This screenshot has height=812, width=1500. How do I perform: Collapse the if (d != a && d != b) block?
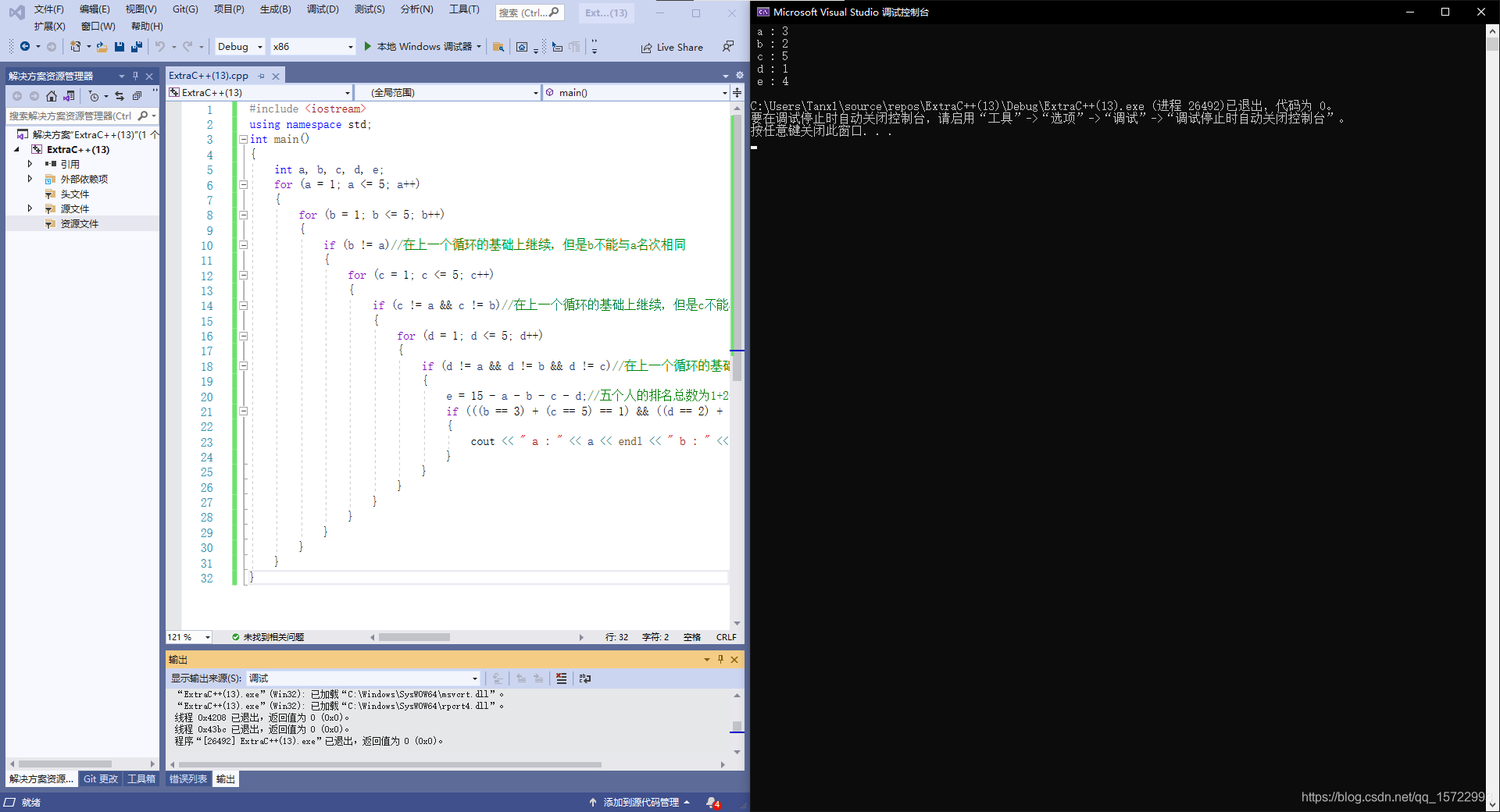click(x=243, y=366)
